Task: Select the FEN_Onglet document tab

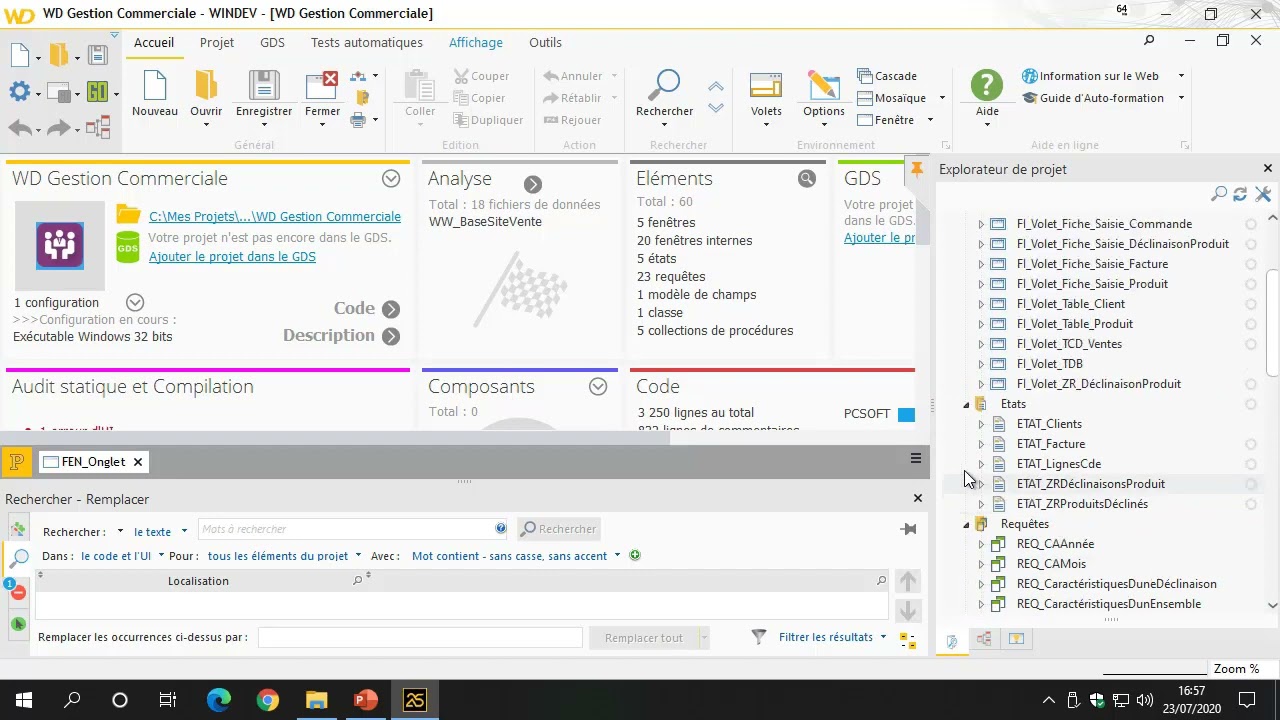Action: coord(93,461)
